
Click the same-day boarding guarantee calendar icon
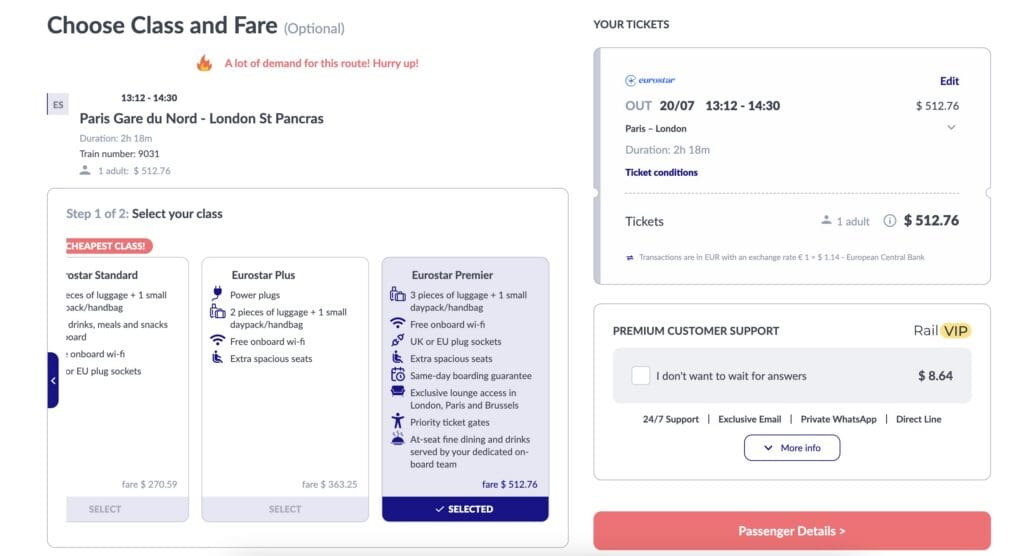[397, 375]
